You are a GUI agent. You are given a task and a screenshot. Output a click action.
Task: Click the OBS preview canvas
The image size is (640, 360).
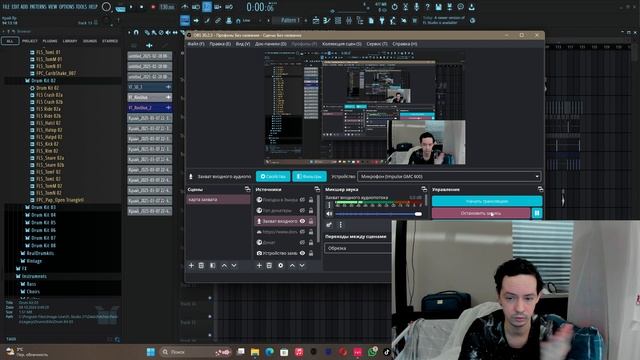[x=364, y=107]
